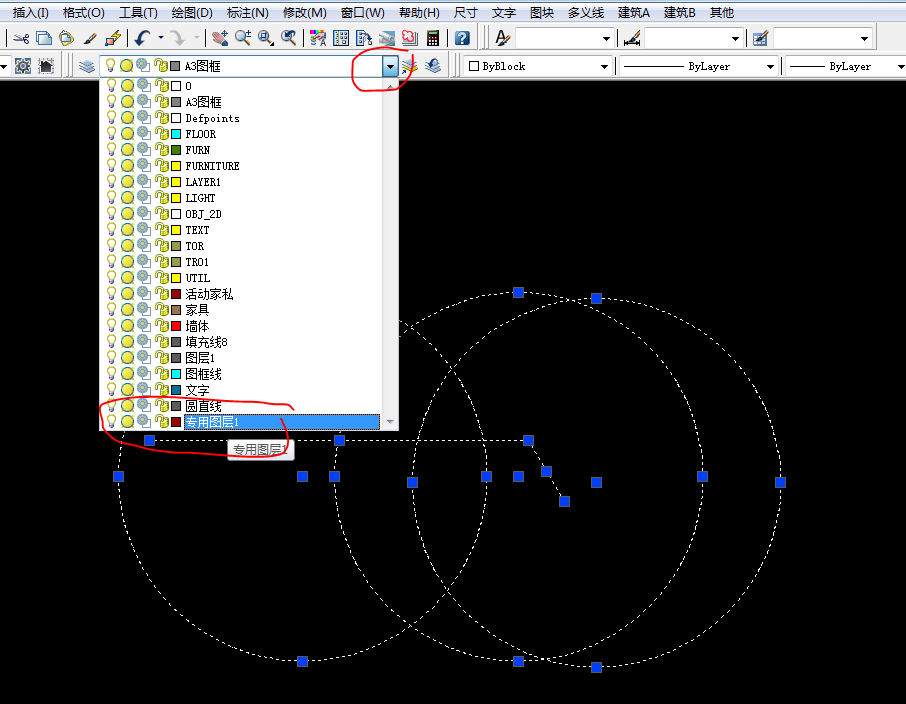Open the QuickCalc calculator icon
The width and height of the screenshot is (906, 704).
433,39
